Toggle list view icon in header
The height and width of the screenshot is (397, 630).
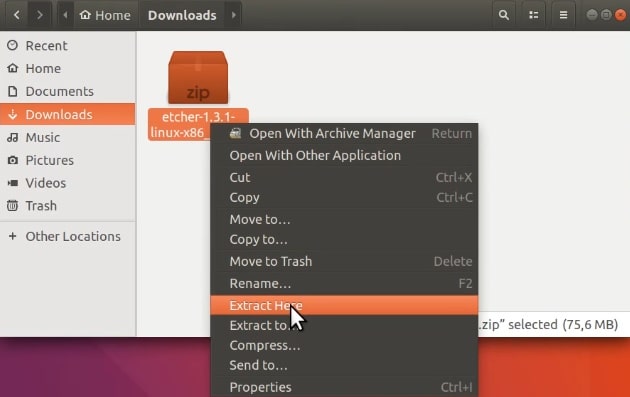534,15
